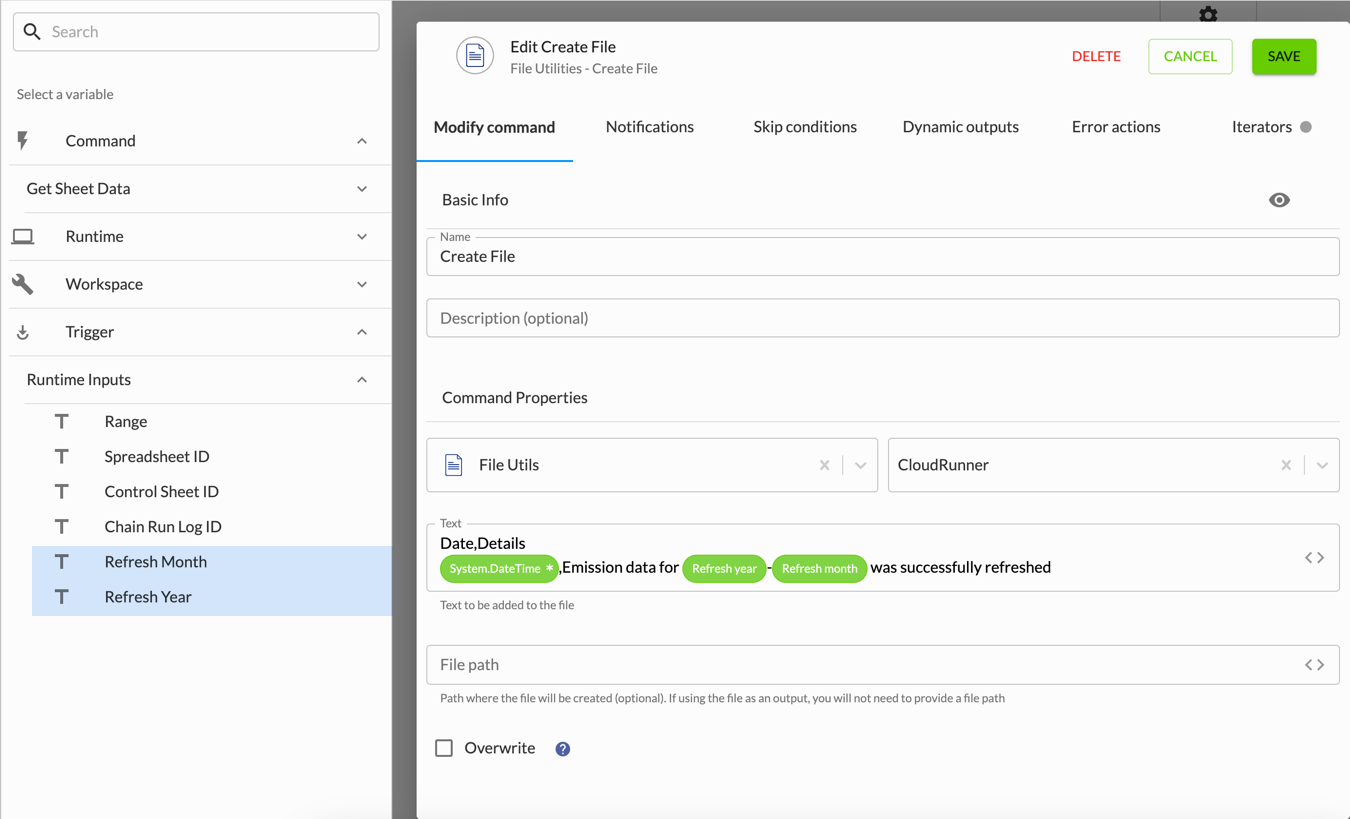Viewport: 1350px width, 819px height.
Task: Click the File path input field
Action: tap(883, 665)
